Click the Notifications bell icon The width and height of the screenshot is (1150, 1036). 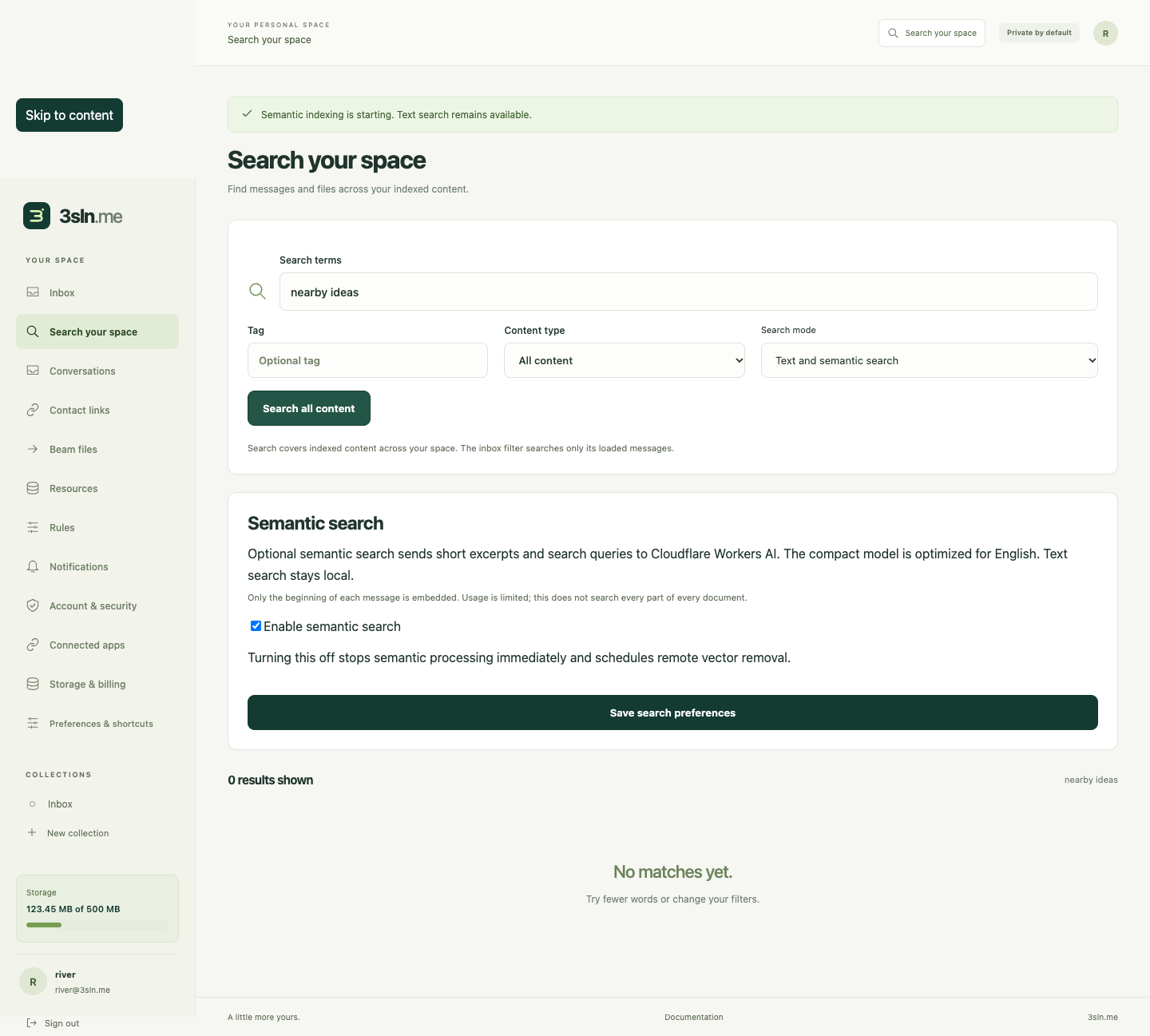pos(33,566)
